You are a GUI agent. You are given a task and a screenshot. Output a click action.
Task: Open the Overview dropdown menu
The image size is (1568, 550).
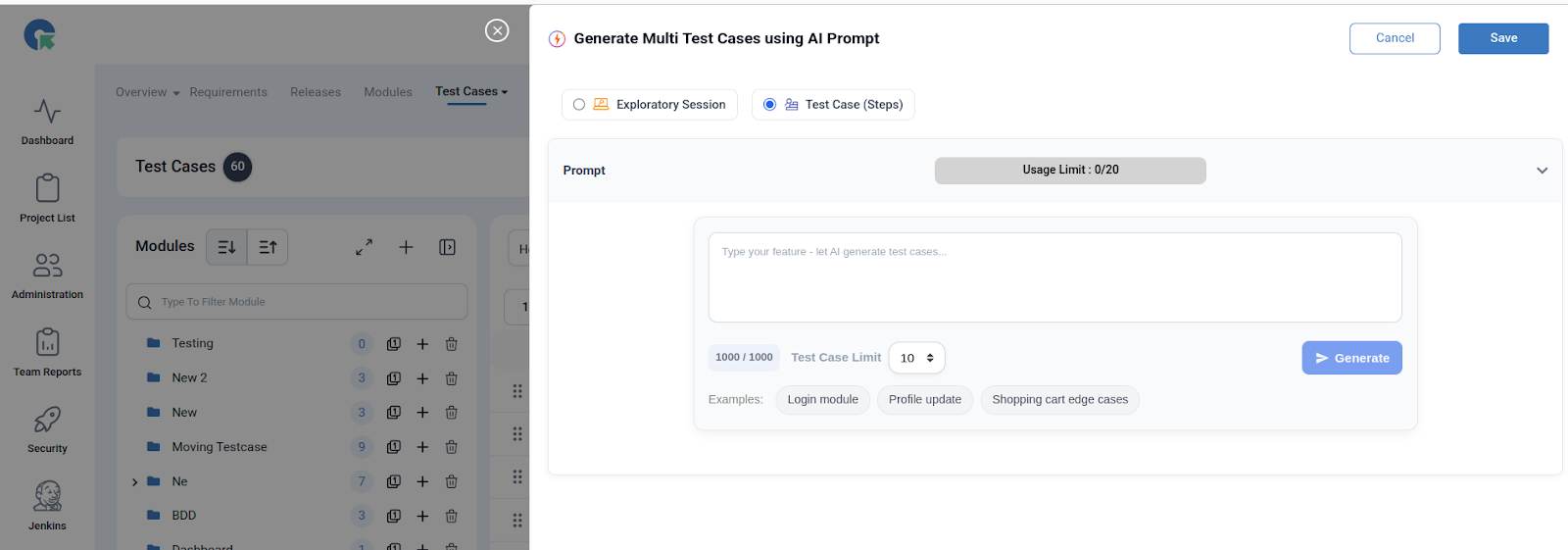click(x=148, y=92)
